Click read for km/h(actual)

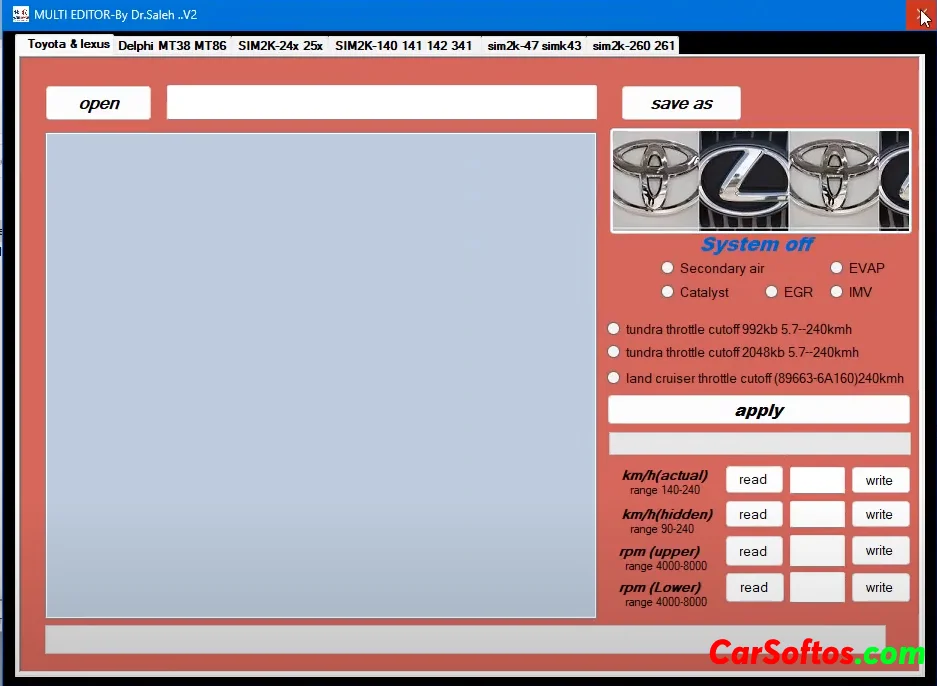click(753, 480)
